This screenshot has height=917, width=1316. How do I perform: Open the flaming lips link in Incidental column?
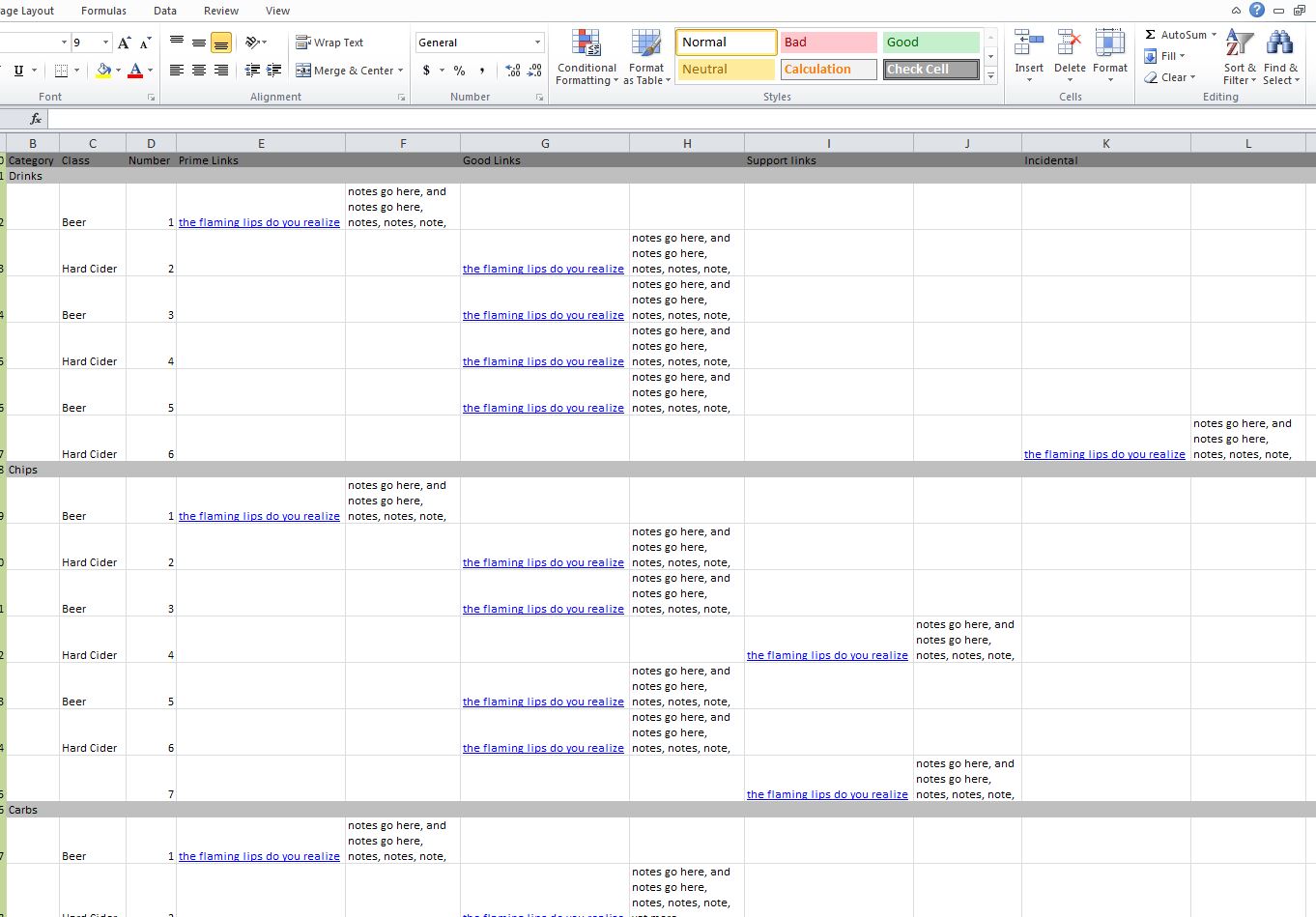[x=1104, y=454]
